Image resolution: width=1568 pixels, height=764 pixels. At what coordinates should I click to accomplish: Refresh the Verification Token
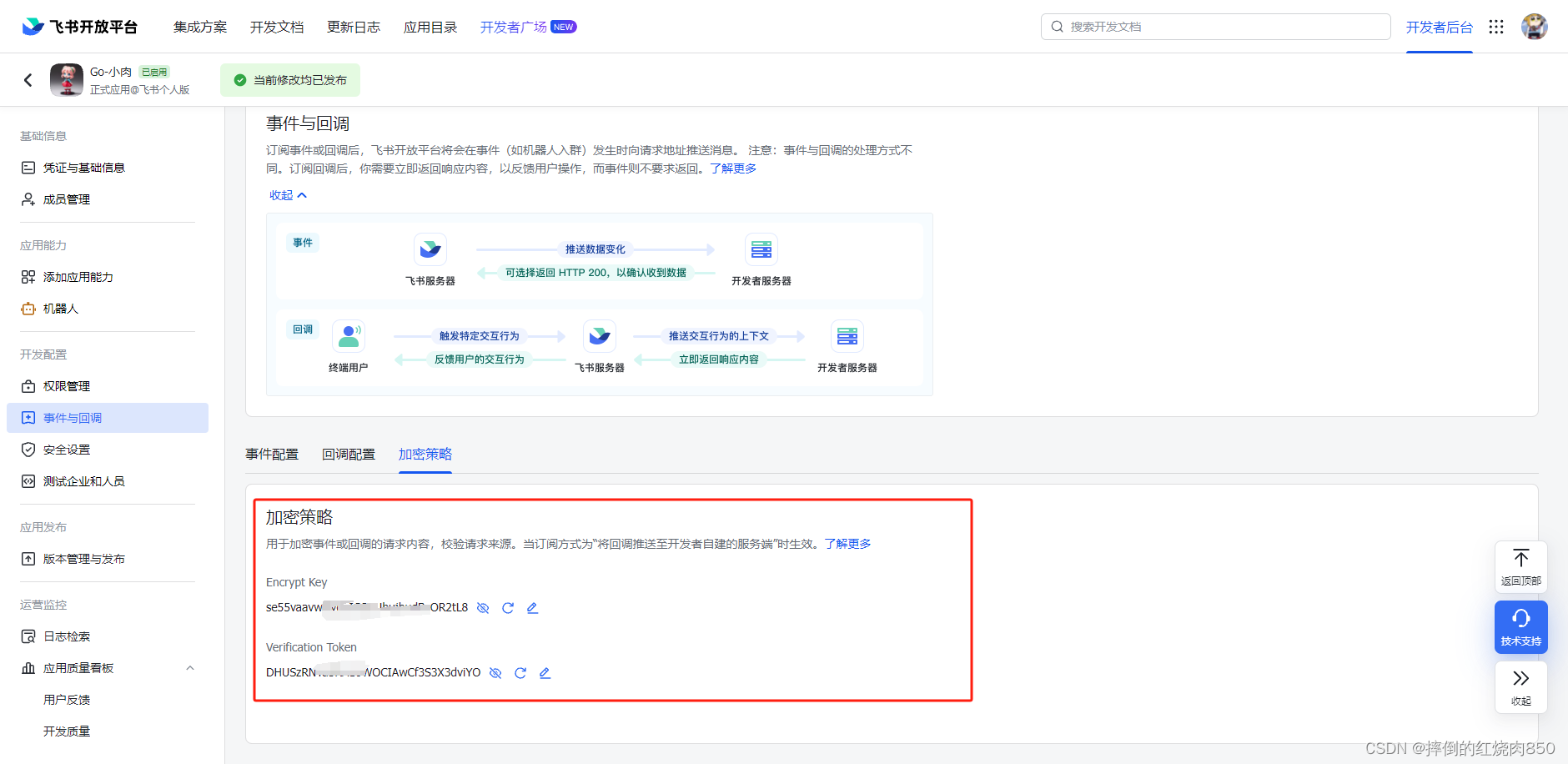pyautogui.click(x=520, y=673)
